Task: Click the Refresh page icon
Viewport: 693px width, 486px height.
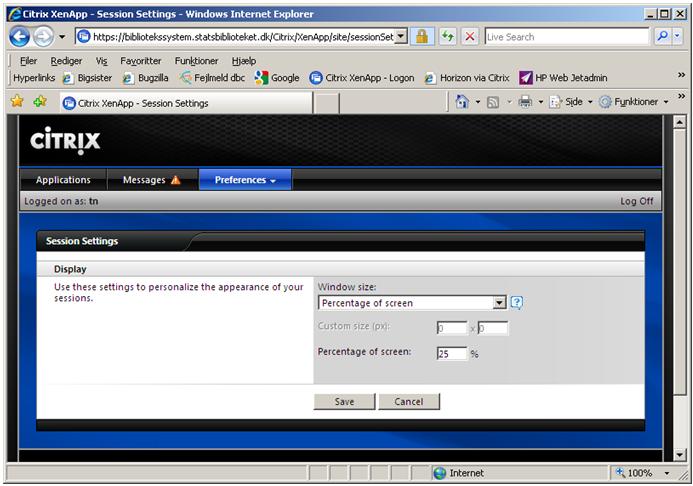Action: pyautogui.click(x=447, y=36)
